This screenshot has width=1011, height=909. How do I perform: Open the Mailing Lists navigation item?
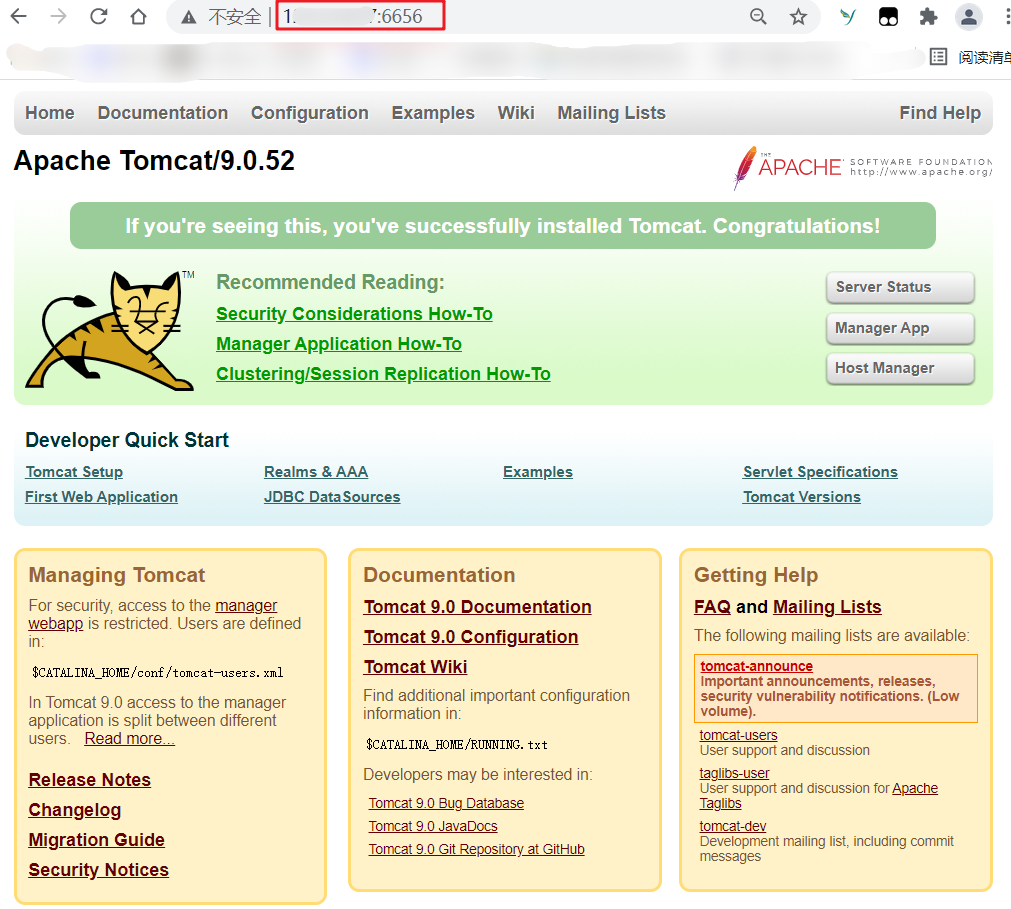pyautogui.click(x=611, y=113)
